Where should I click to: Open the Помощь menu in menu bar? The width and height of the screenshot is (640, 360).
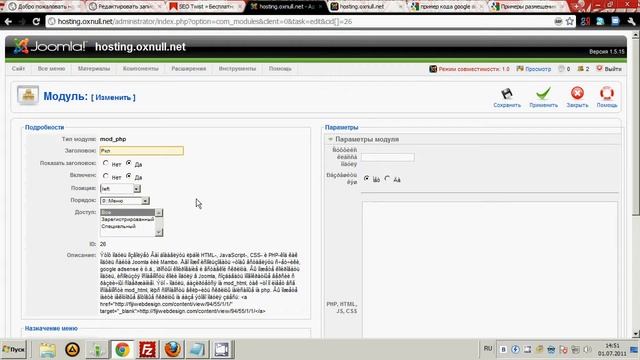pyautogui.click(x=280, y=69)
